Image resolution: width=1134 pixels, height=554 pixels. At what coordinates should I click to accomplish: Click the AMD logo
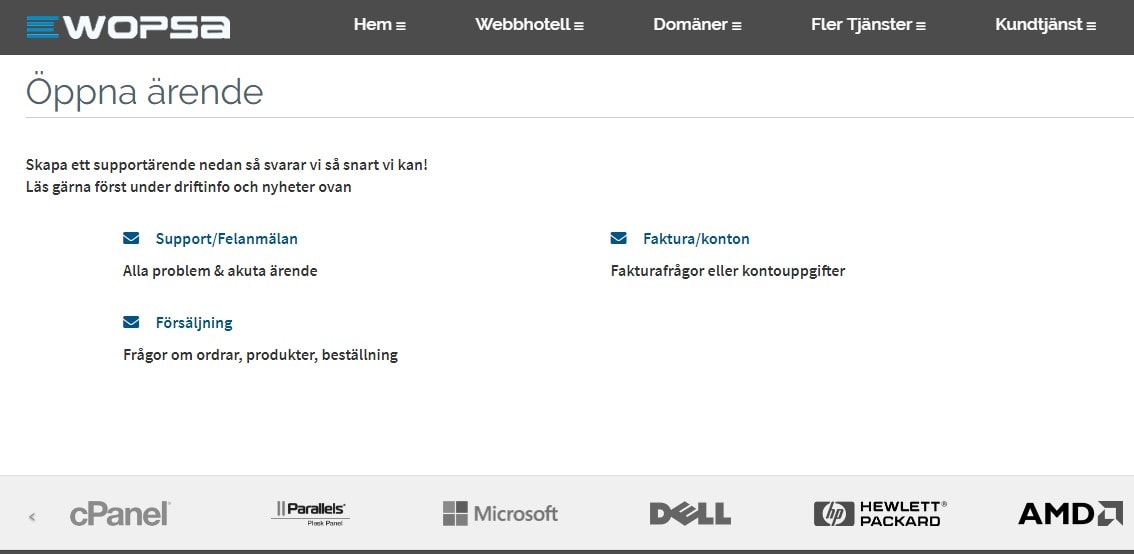pos(1070,513)
